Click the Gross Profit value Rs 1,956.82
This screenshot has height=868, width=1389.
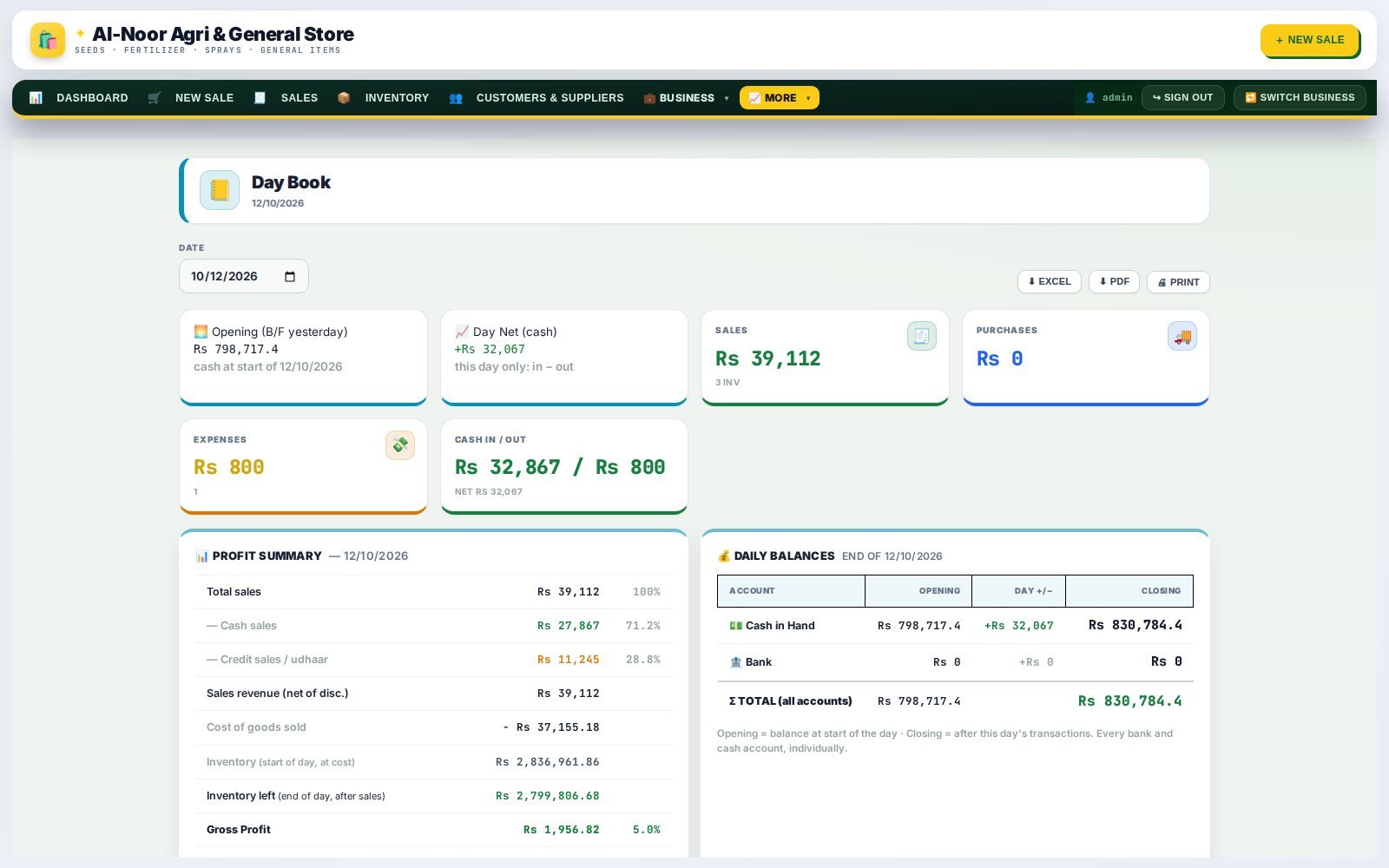pyautogui.click(x=561, y=830)
